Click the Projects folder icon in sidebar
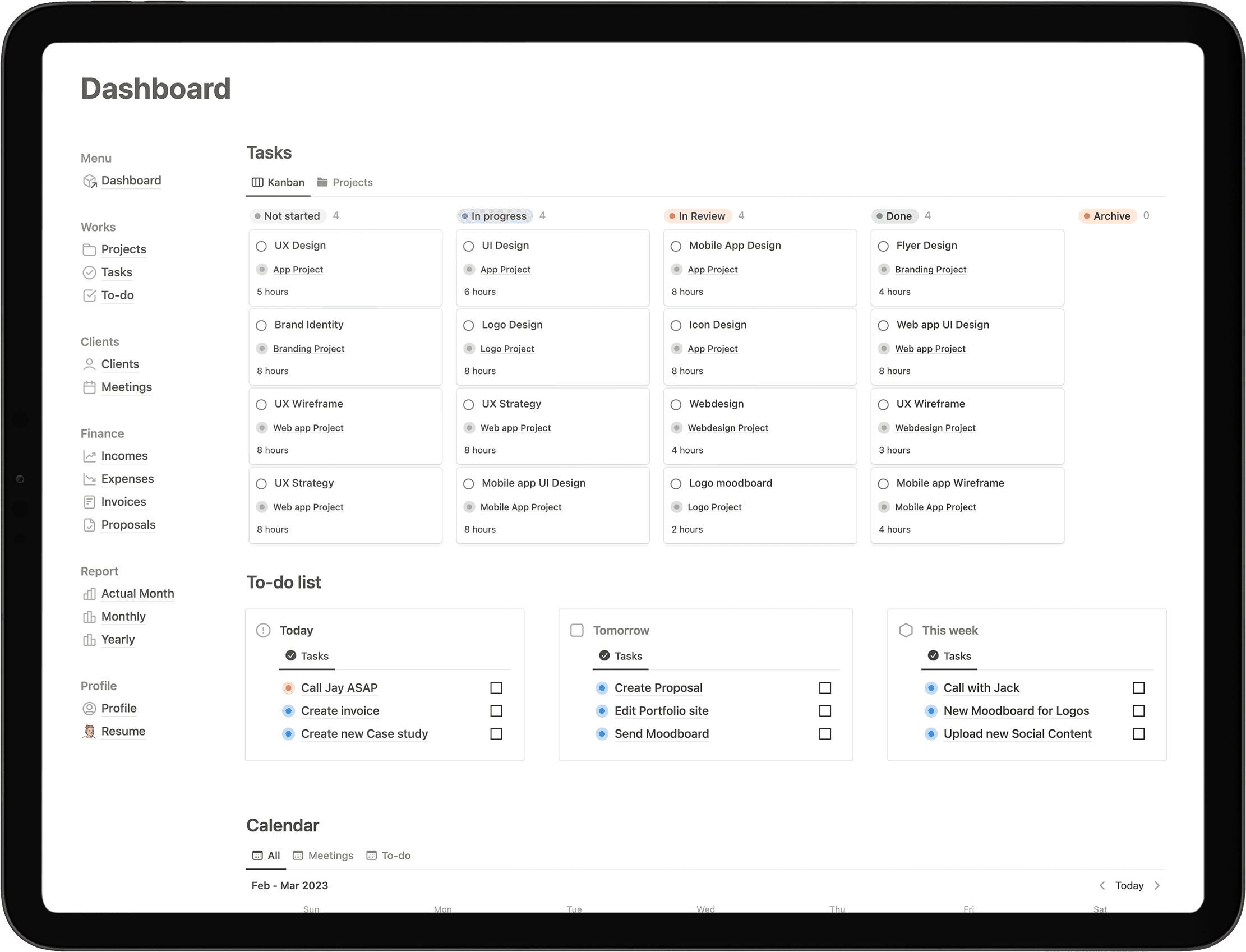Image resolution: width=1246 pixels, height=952 pixels. 90,249
